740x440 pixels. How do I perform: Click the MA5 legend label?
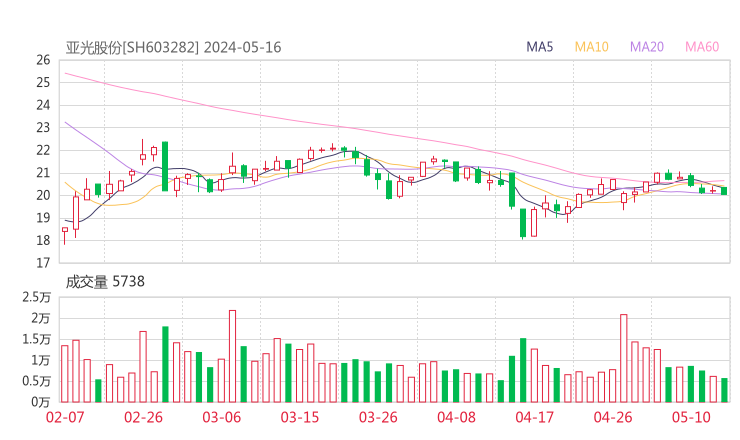click(x=539, y=47)
